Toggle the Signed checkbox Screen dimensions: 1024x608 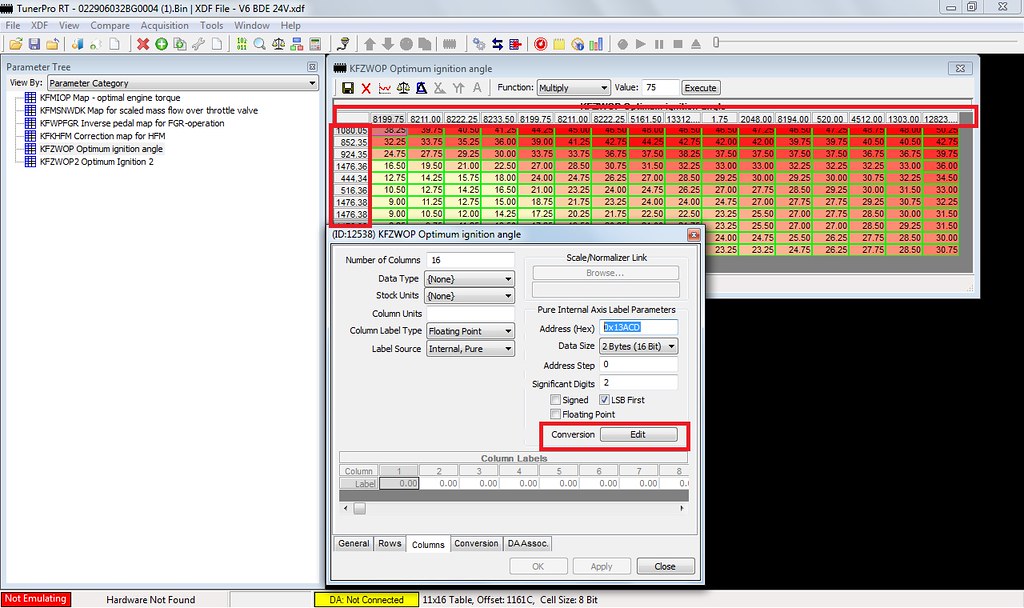click(555, 400)
